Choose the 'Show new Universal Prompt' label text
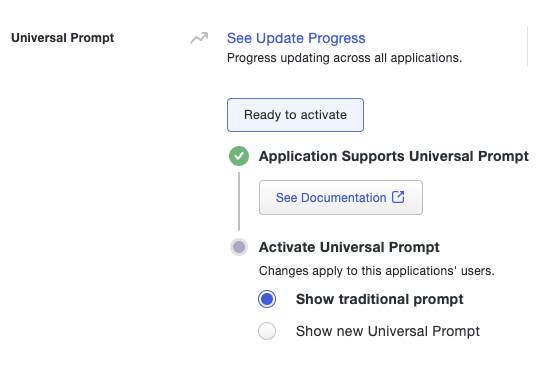543x365 pixels. pyautogui.click(x=388, y=331)
